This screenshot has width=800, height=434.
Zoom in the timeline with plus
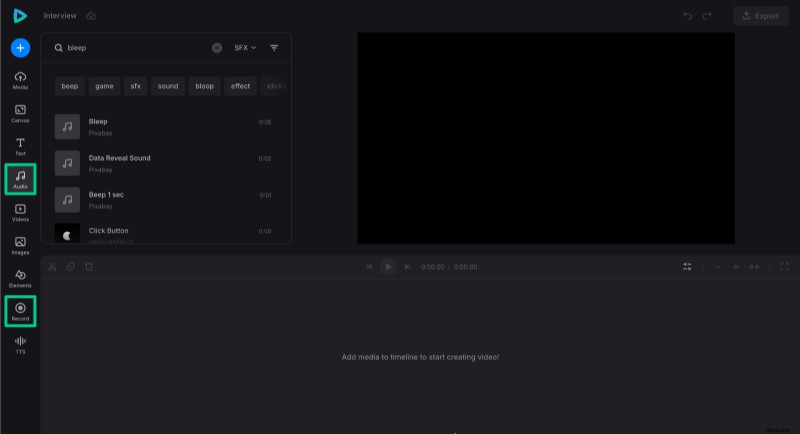[736, 267]
